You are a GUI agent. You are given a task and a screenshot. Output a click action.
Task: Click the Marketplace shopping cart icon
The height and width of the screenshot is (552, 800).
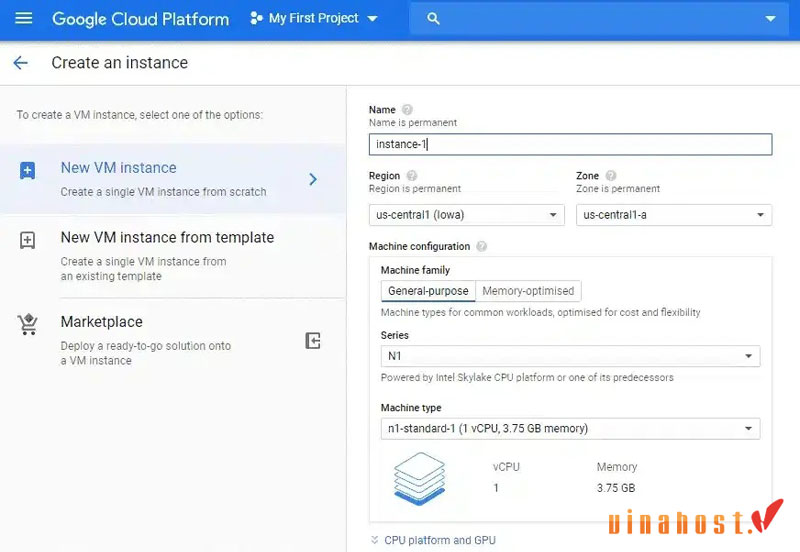point(28,324)
